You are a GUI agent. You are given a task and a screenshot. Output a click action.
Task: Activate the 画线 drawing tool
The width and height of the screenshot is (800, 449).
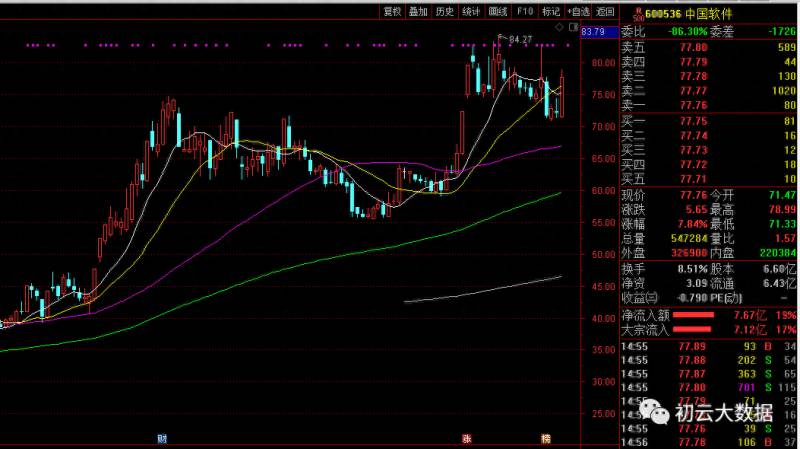tap(497, 11)
